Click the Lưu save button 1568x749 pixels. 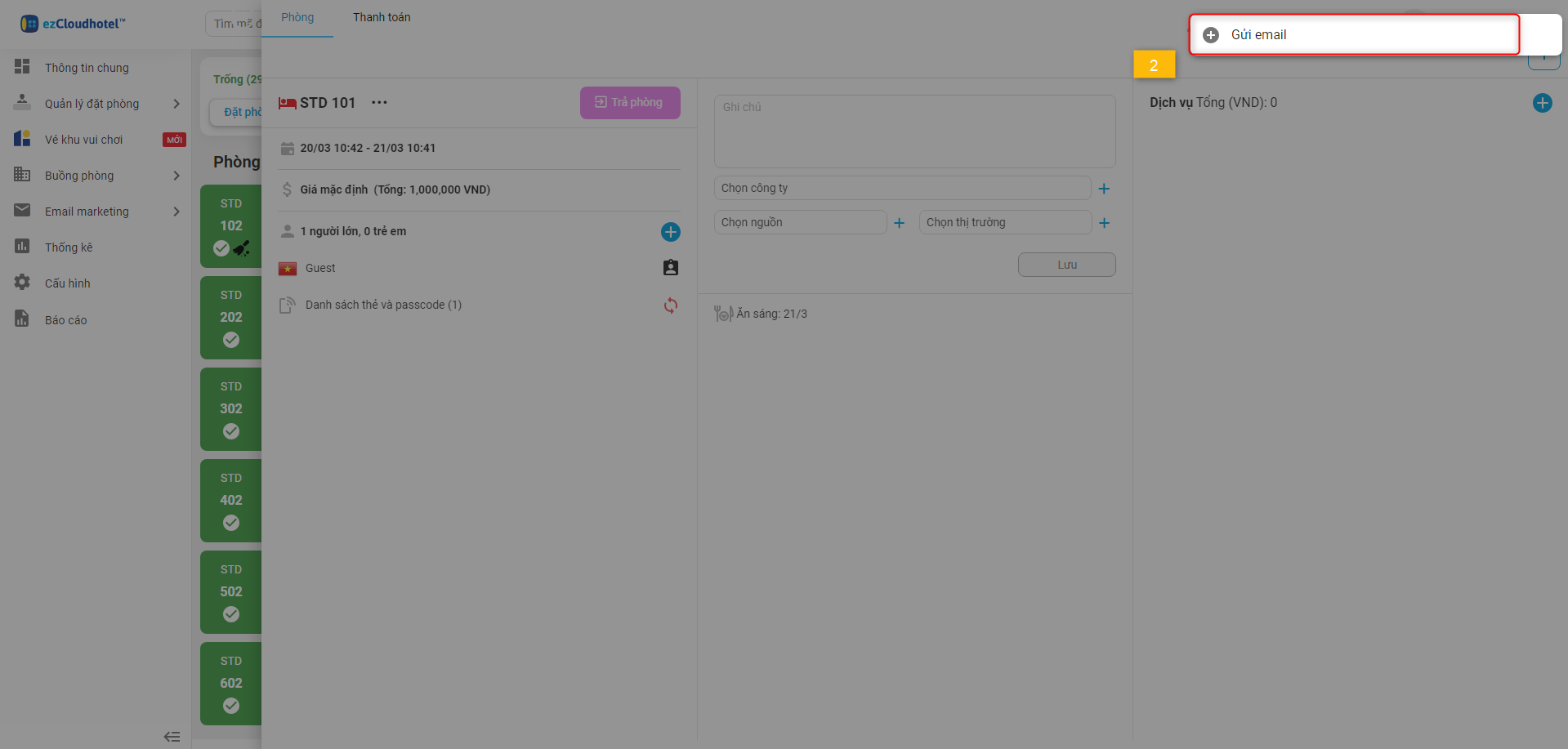[x=1066, y=265]
